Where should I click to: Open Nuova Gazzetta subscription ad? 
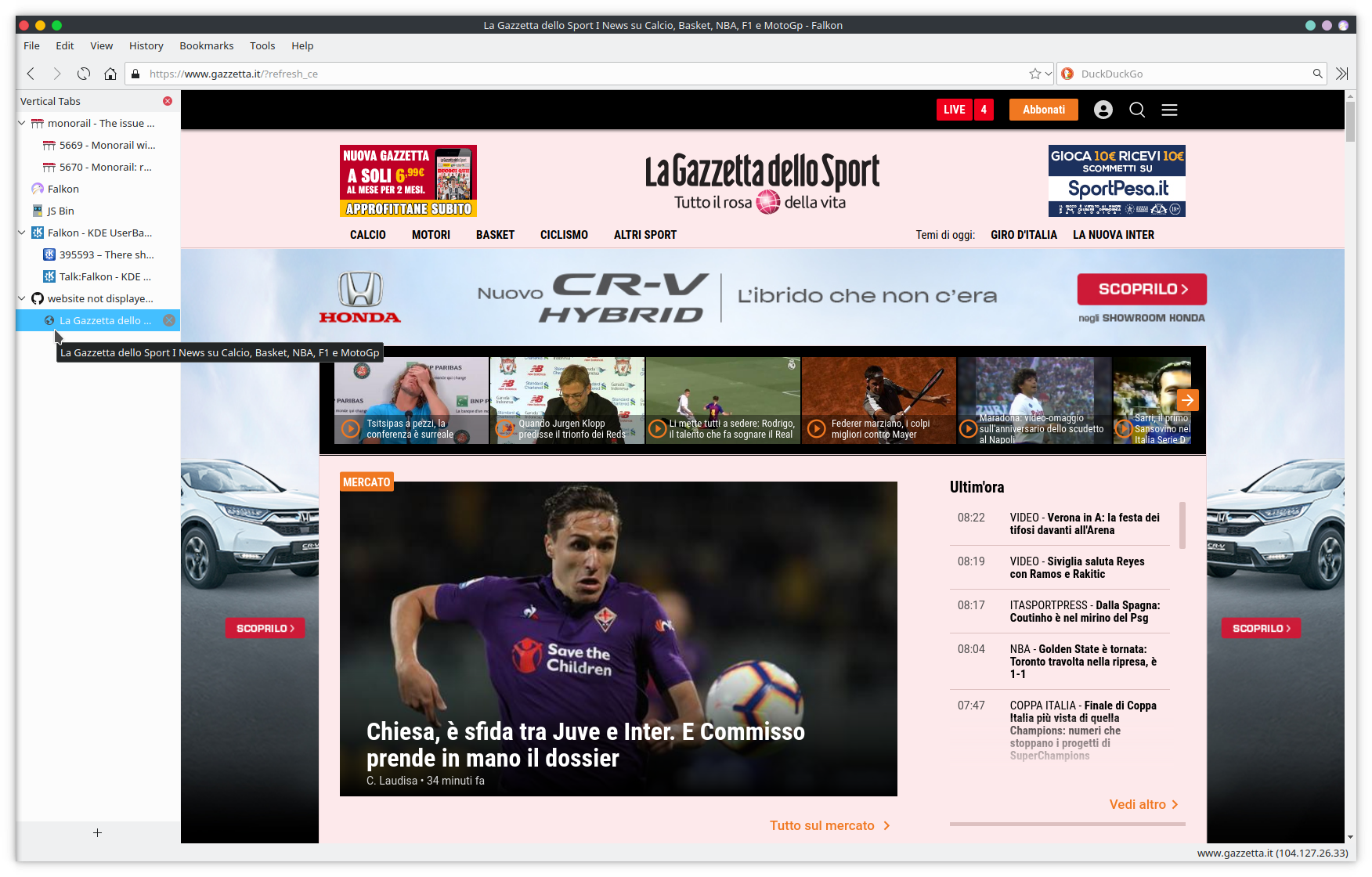pos(408,181)
